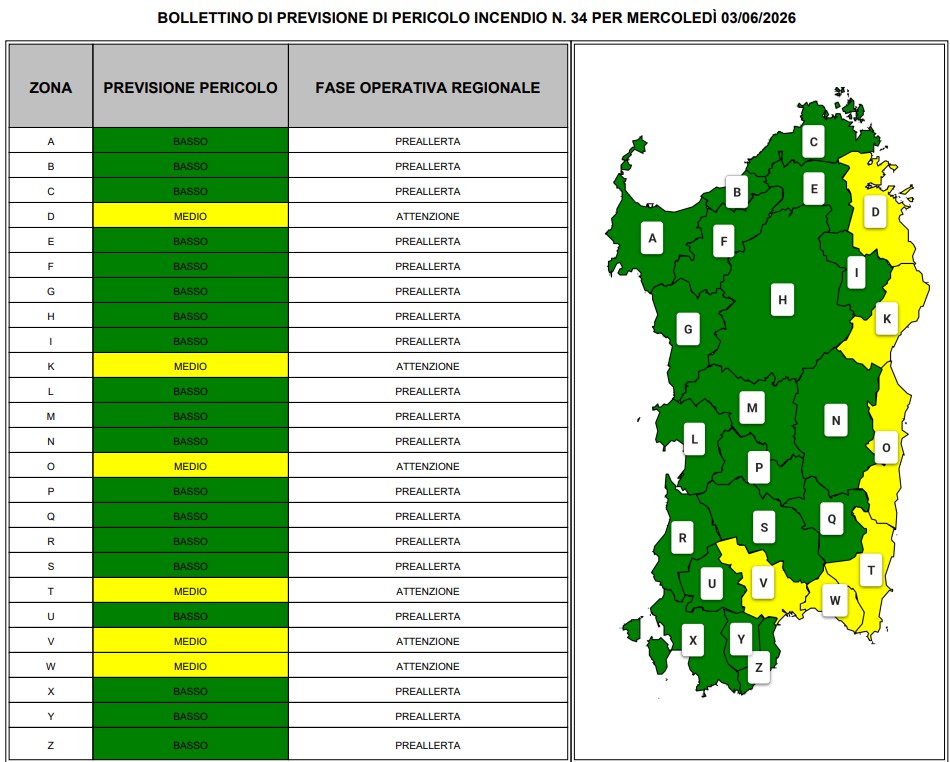The width and height of the screenshot is (950, 762).
Task: Click the zone W marker on the map
Action: [x=835, y=600]
